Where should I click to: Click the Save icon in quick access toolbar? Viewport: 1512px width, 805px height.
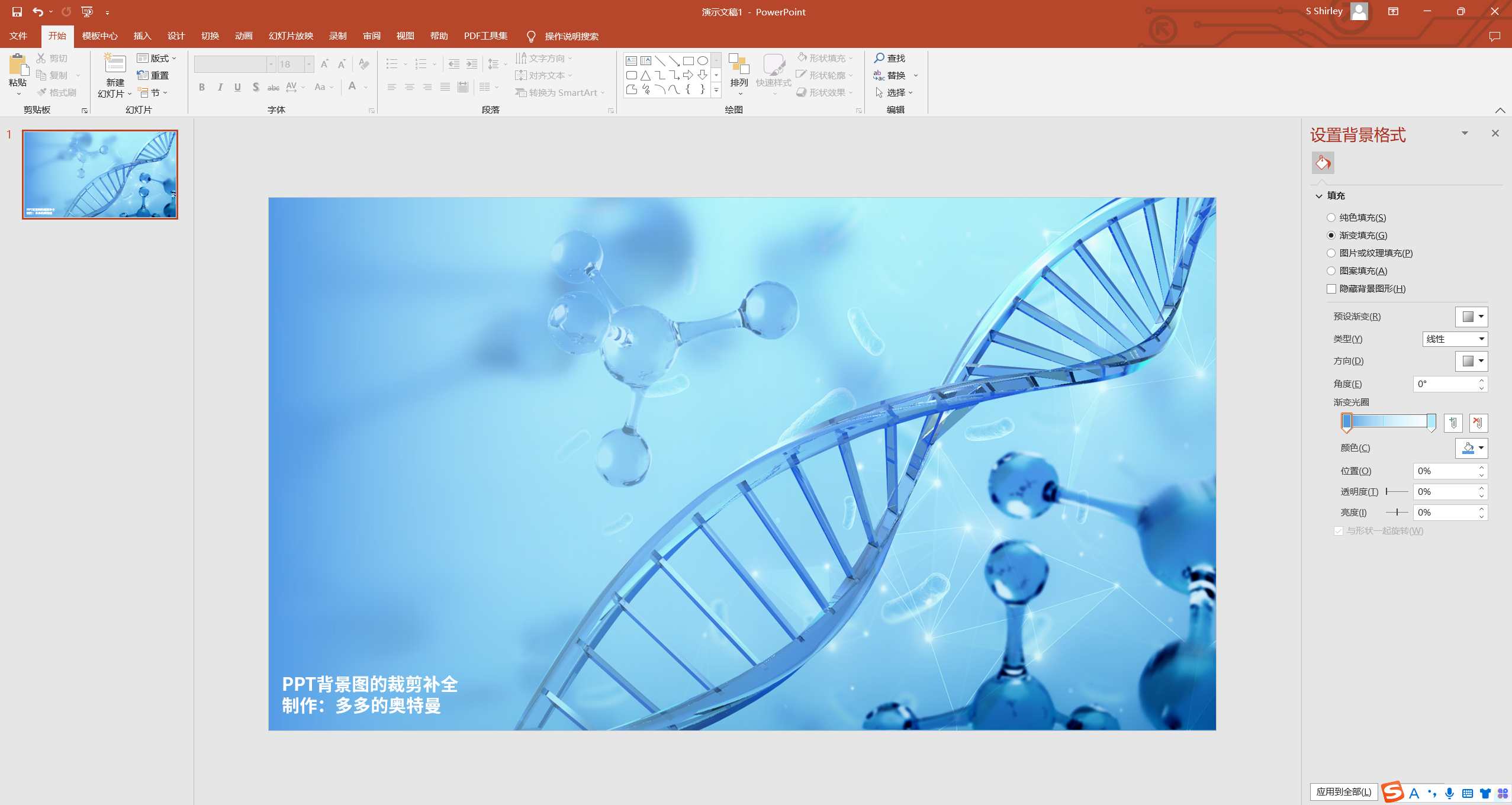pyautogui.click(x=17, y=12)
